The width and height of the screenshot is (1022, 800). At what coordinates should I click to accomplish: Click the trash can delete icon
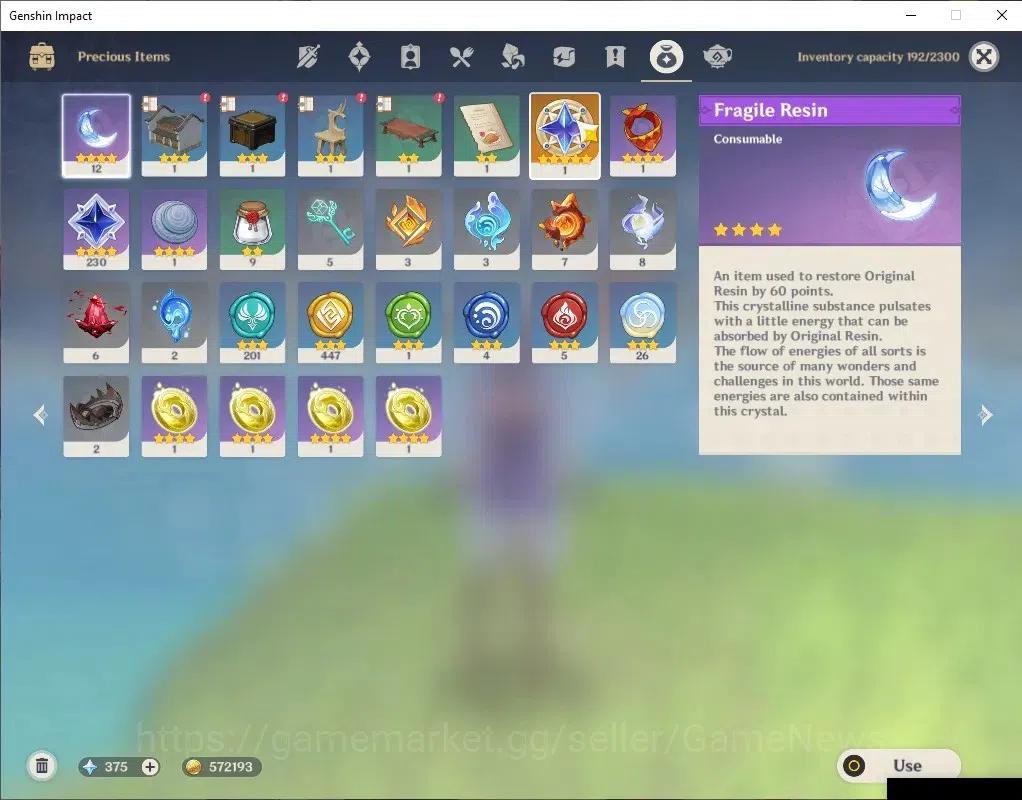[42, 766]
